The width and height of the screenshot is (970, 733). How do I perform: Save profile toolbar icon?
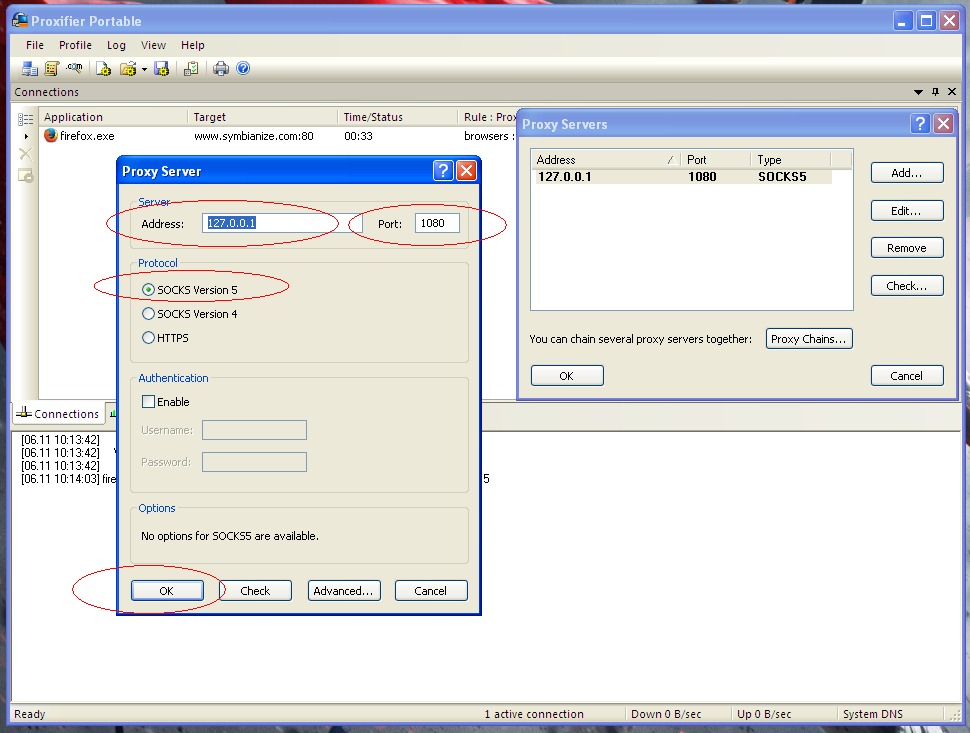point(161,69)
